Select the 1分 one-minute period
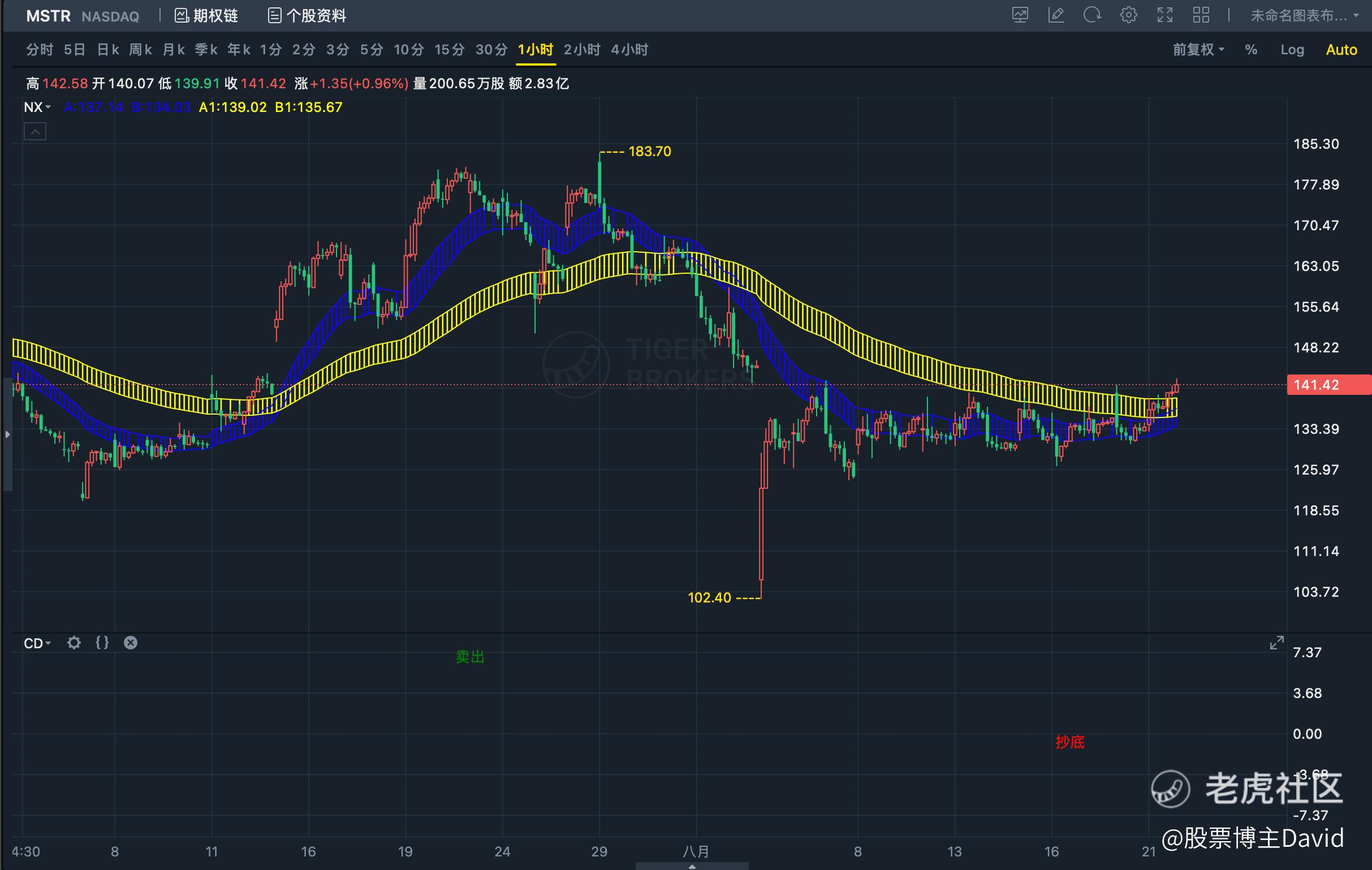 pos(271,50)
